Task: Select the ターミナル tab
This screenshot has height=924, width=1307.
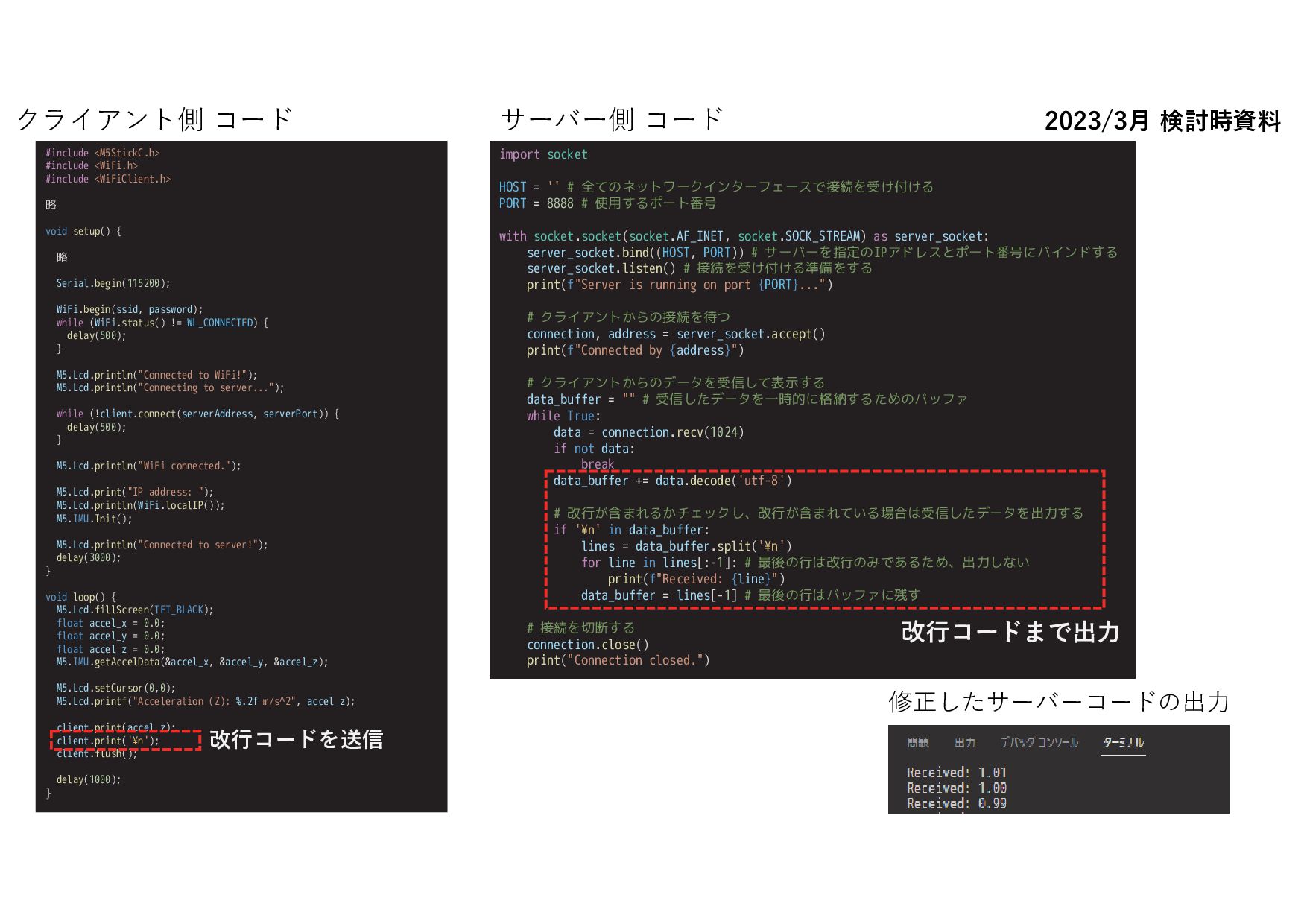Action: tap(1123, 742)
